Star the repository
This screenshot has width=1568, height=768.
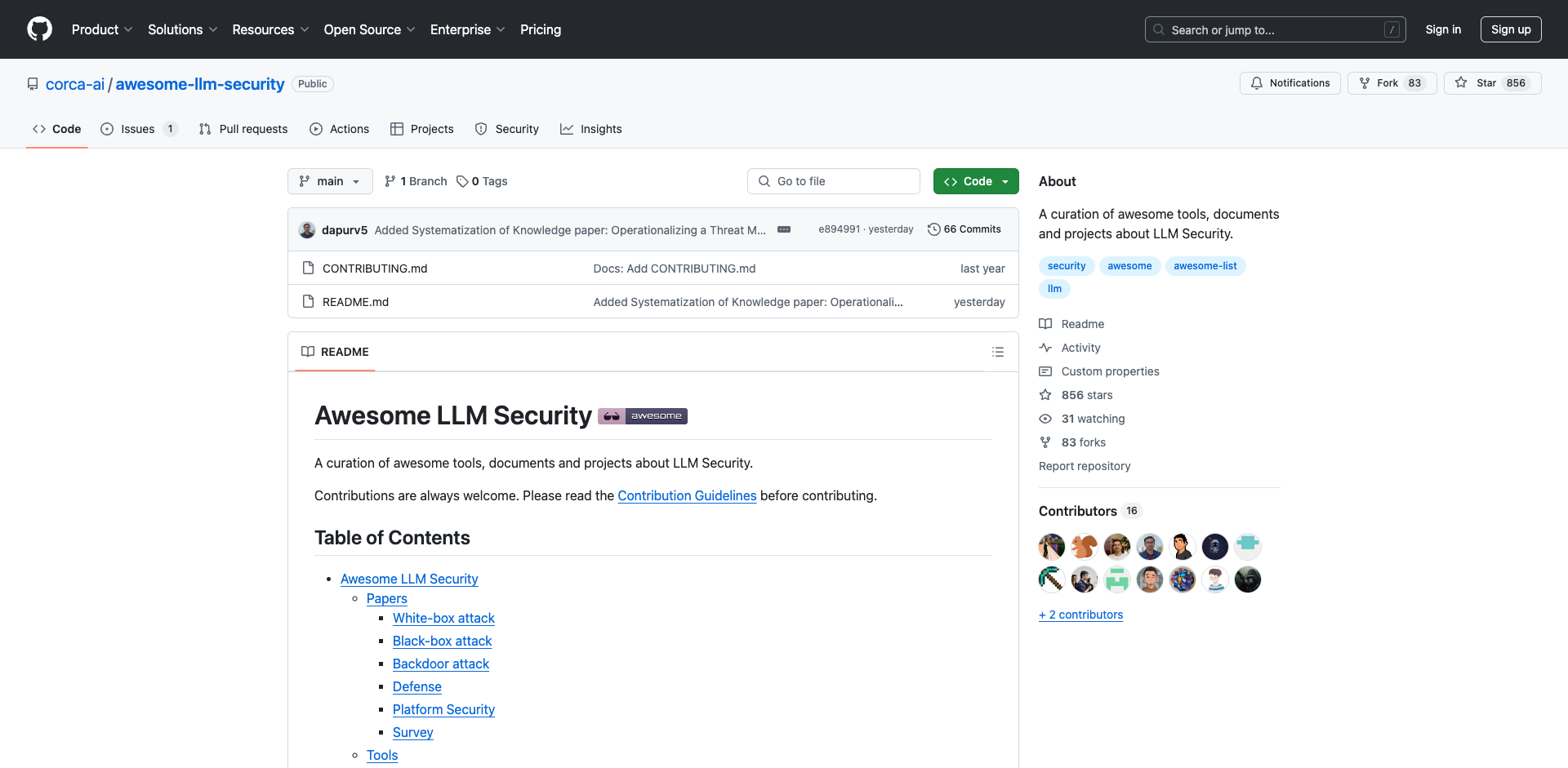pos(1492,83)
